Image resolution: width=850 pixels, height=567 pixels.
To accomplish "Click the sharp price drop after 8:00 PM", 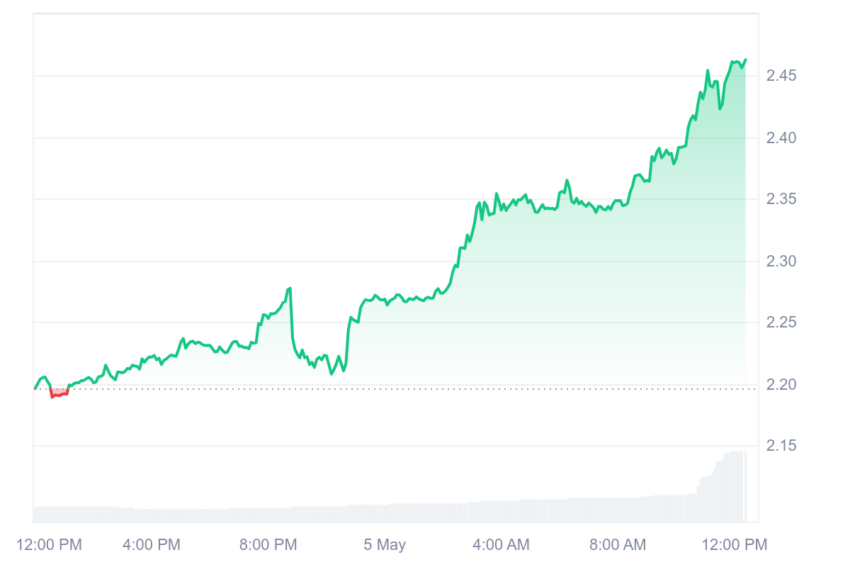I will [292, 320].
